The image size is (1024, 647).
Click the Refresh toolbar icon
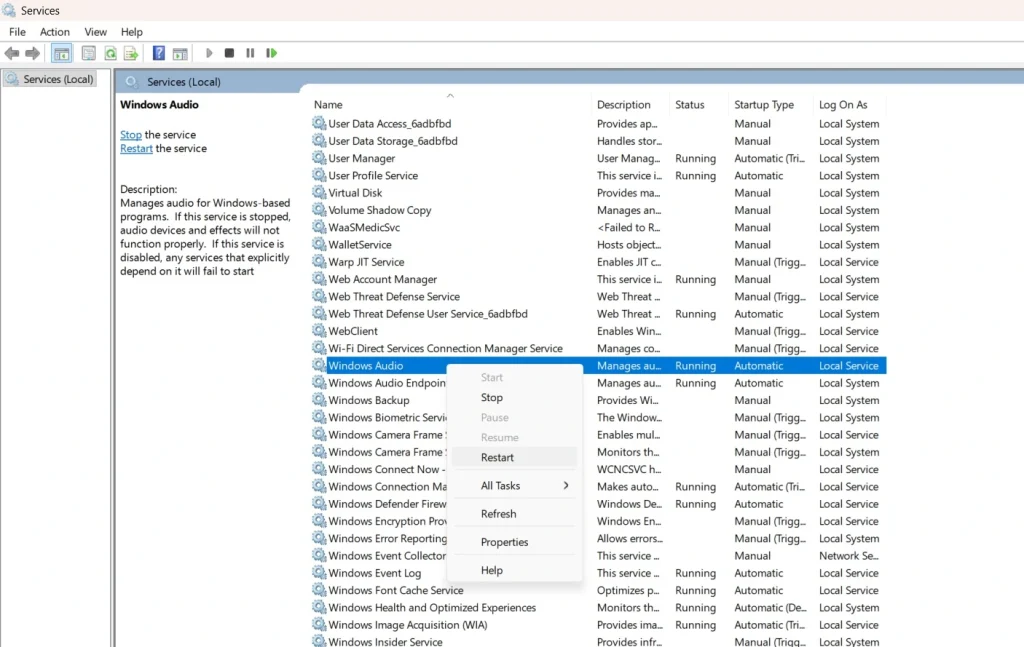pos(110,53)
